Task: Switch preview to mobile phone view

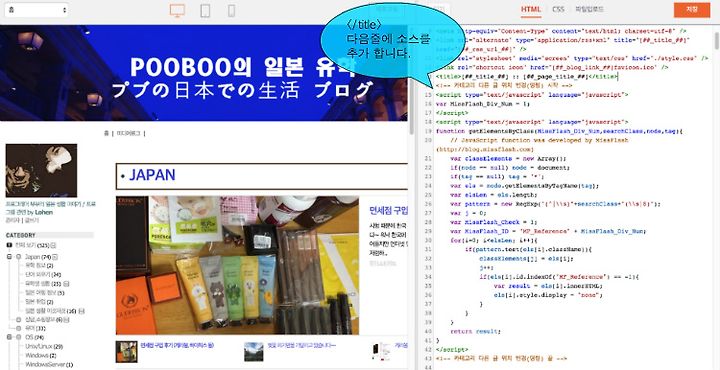Action: click(231, 11)
